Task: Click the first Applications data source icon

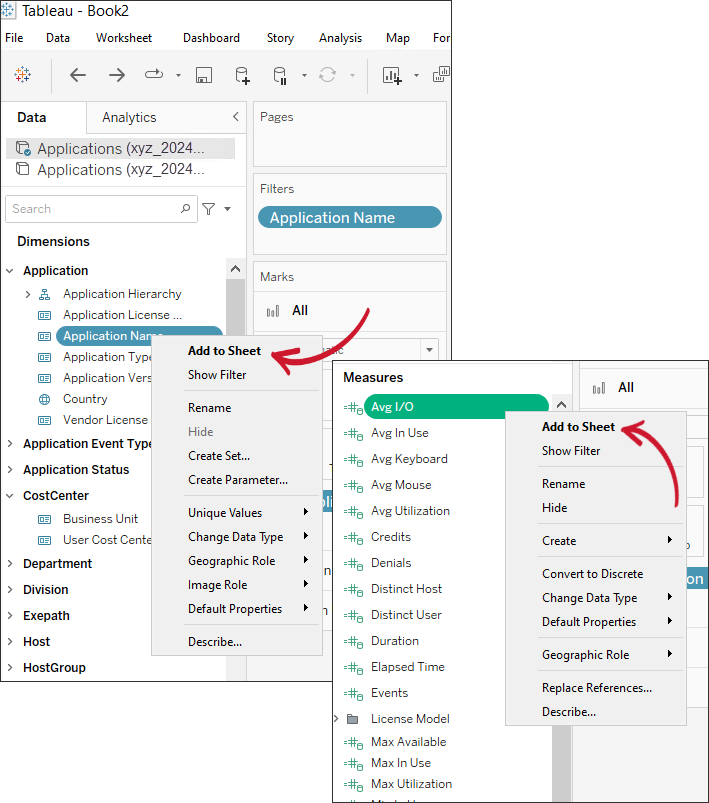Action: click(x=23, y=149)
